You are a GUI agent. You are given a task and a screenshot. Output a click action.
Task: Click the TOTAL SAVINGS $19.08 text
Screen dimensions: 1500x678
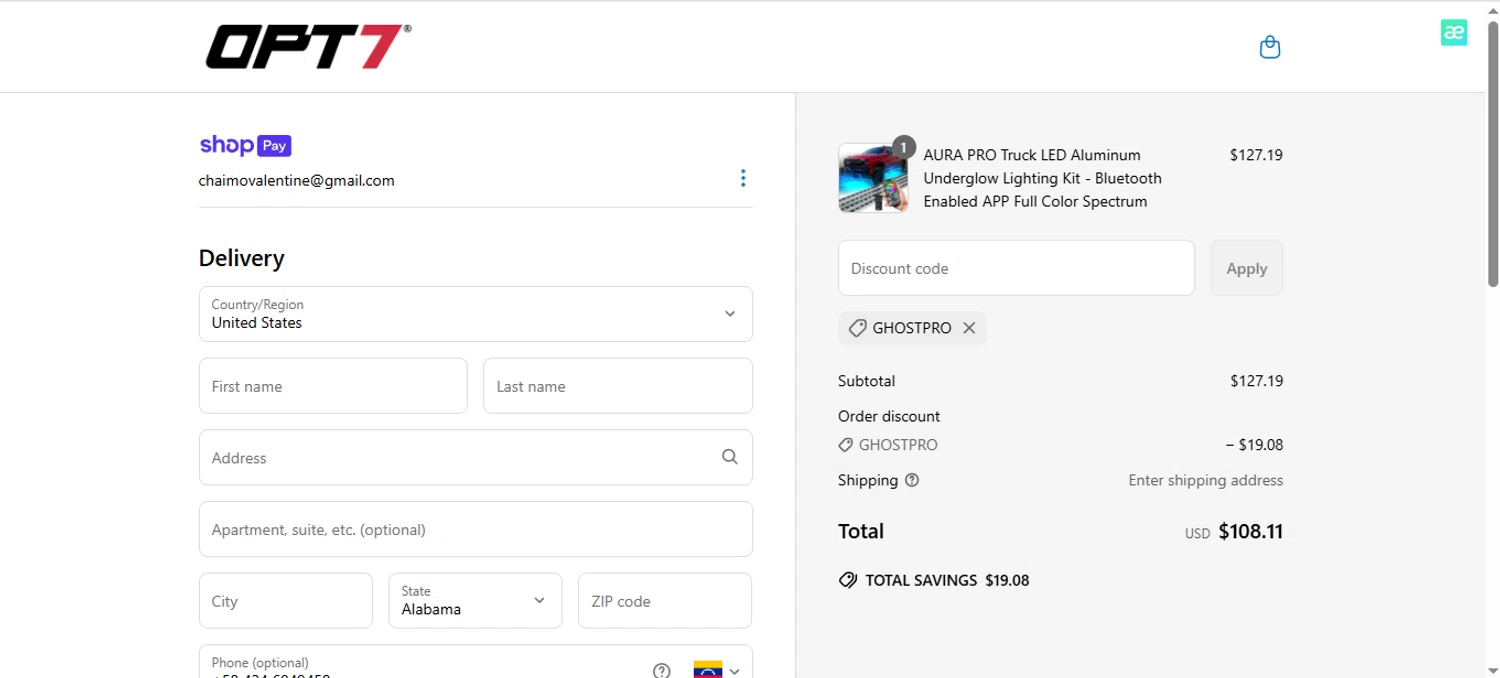(947, 580)
